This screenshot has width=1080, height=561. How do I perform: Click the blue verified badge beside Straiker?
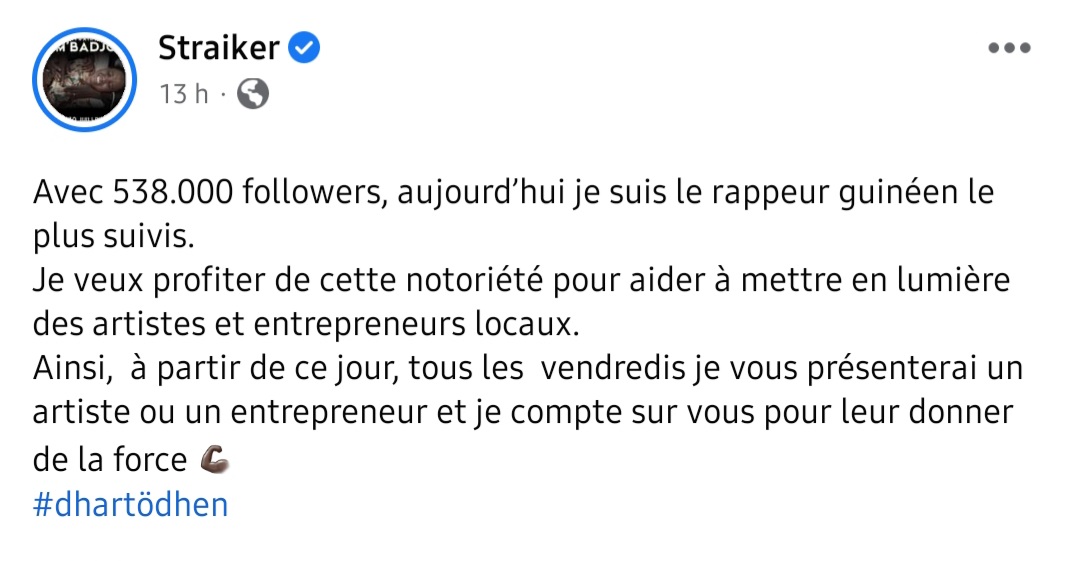303,48
